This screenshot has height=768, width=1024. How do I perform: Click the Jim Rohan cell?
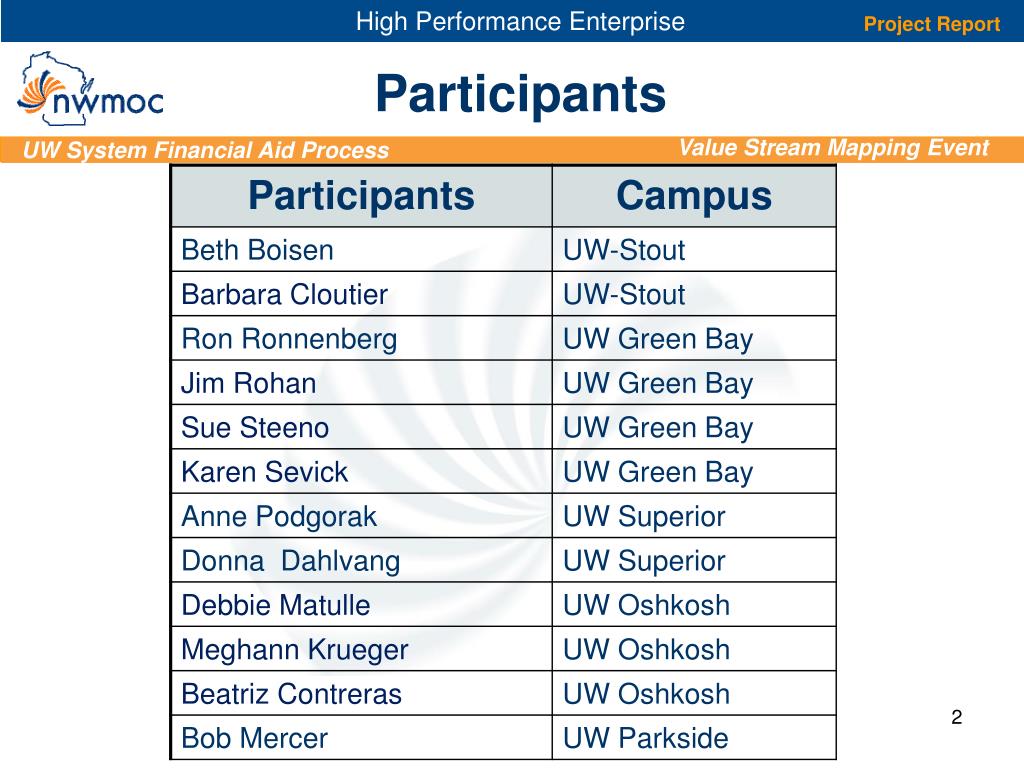coord(361,383)
